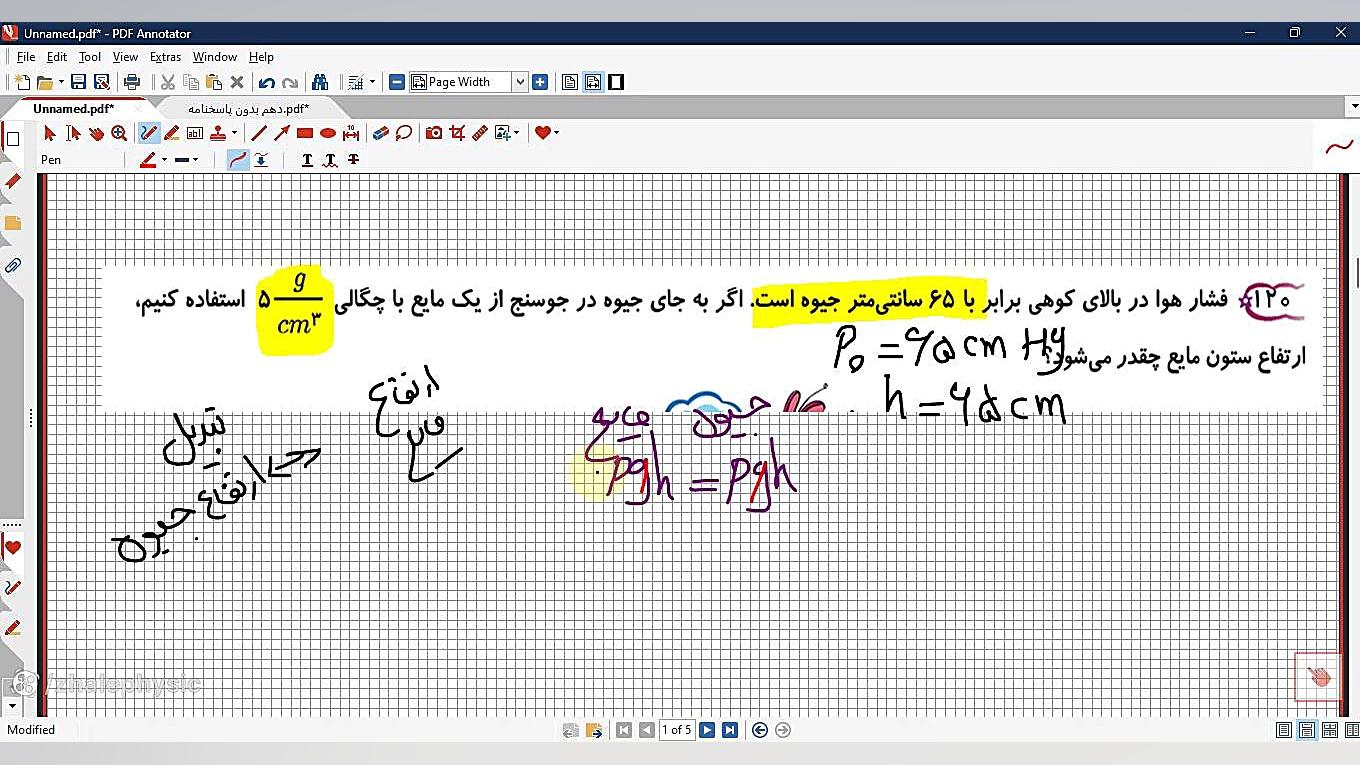Click the Cut scissors icon
1360x765 pixels.
[168, 82]
